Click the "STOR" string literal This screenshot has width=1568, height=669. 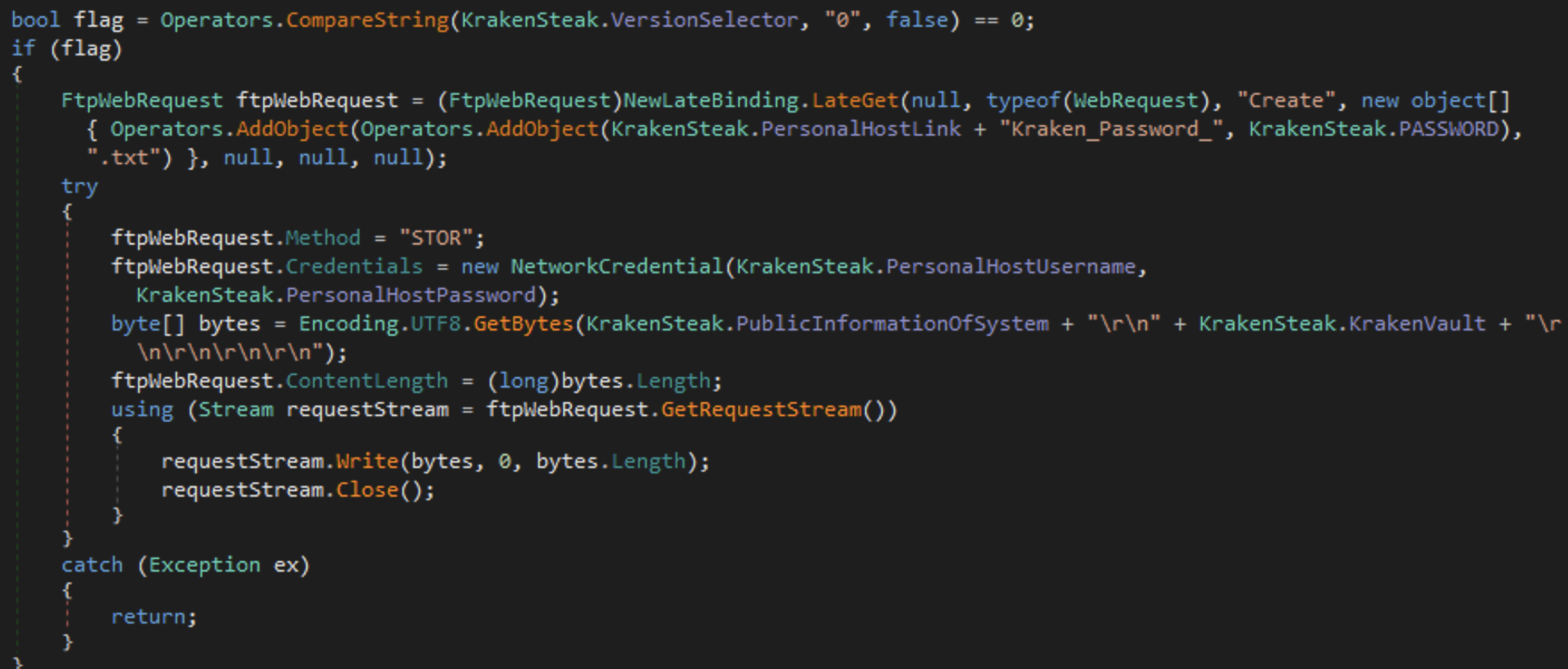(x=436, y=238)
